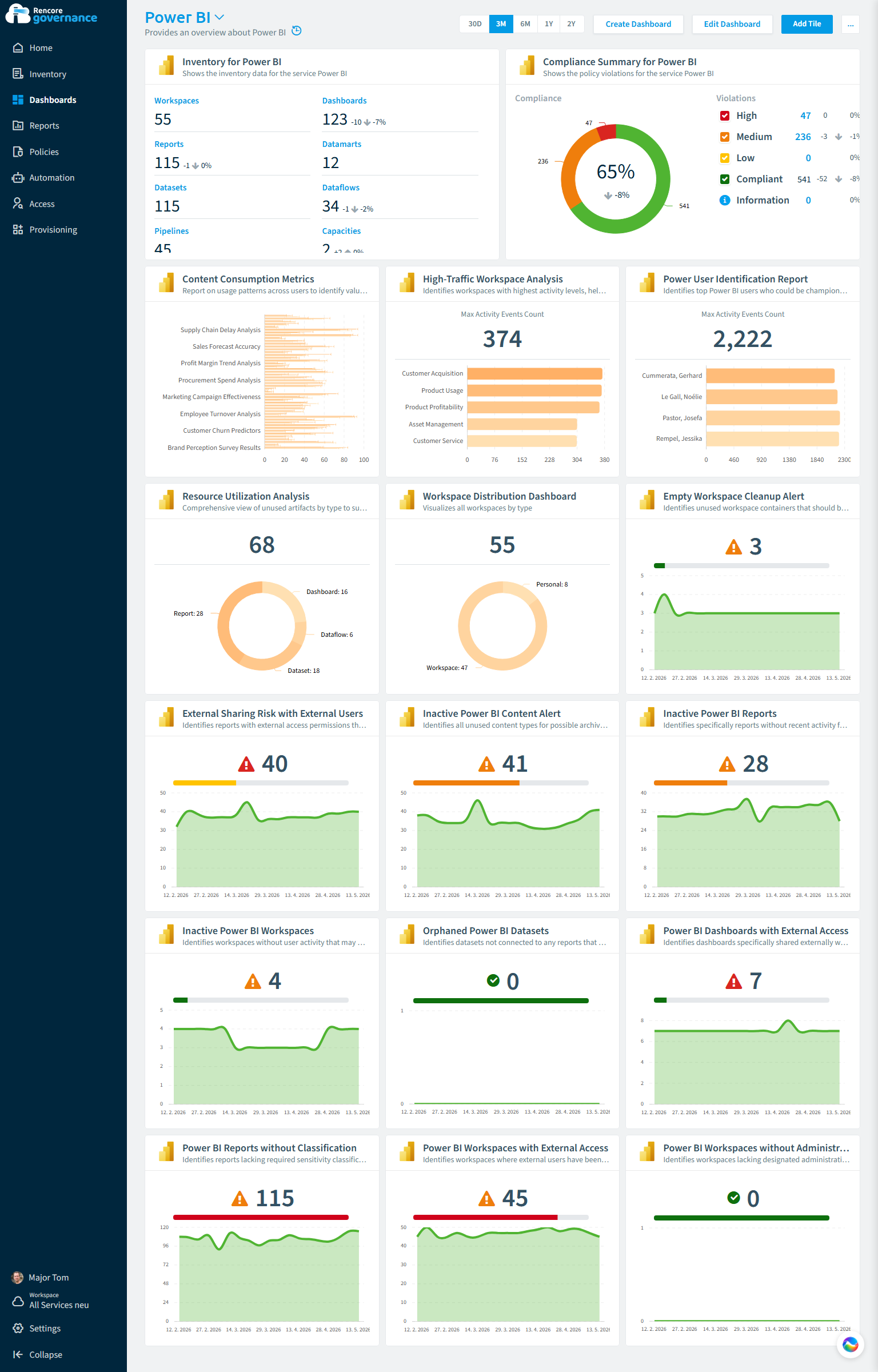Click the Dashboards inventory link
This screenshot has width=878, height=1372.
[x=344, y=101]
